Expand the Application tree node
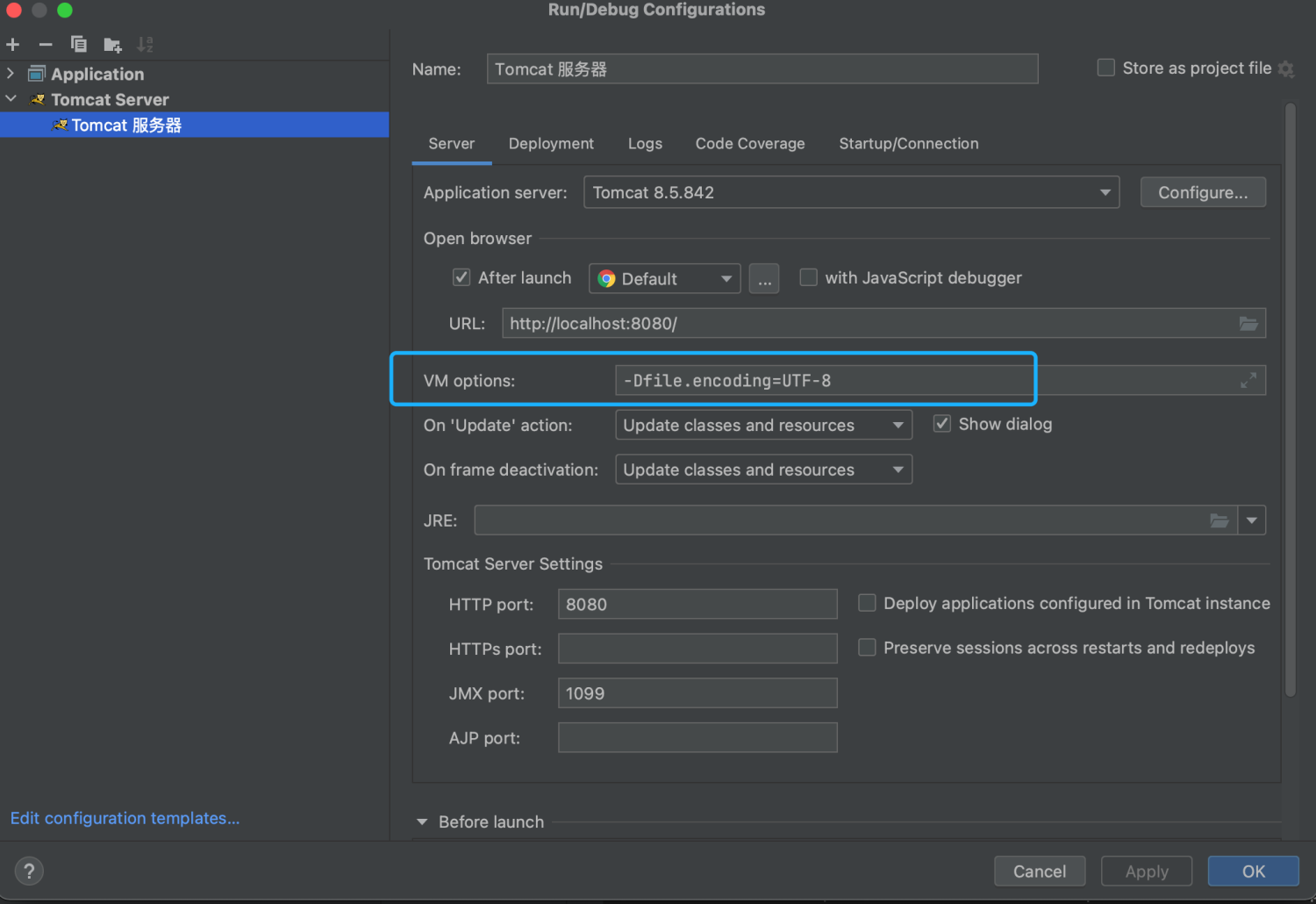This screenshot has width=1316, height=904. click(x=11, y=74)
